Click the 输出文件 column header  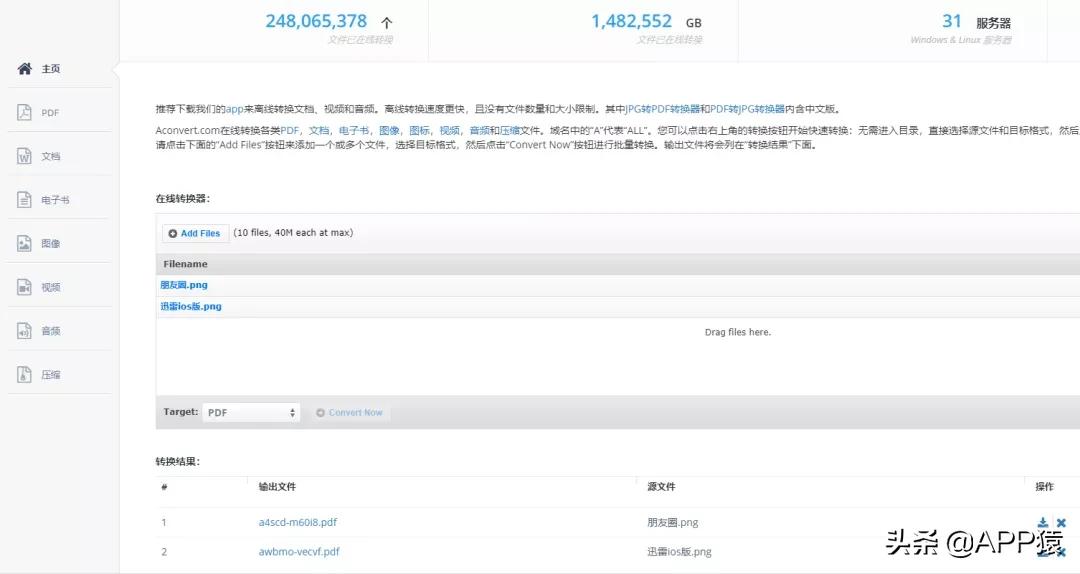pyautogui.click(x=277, y=486)
